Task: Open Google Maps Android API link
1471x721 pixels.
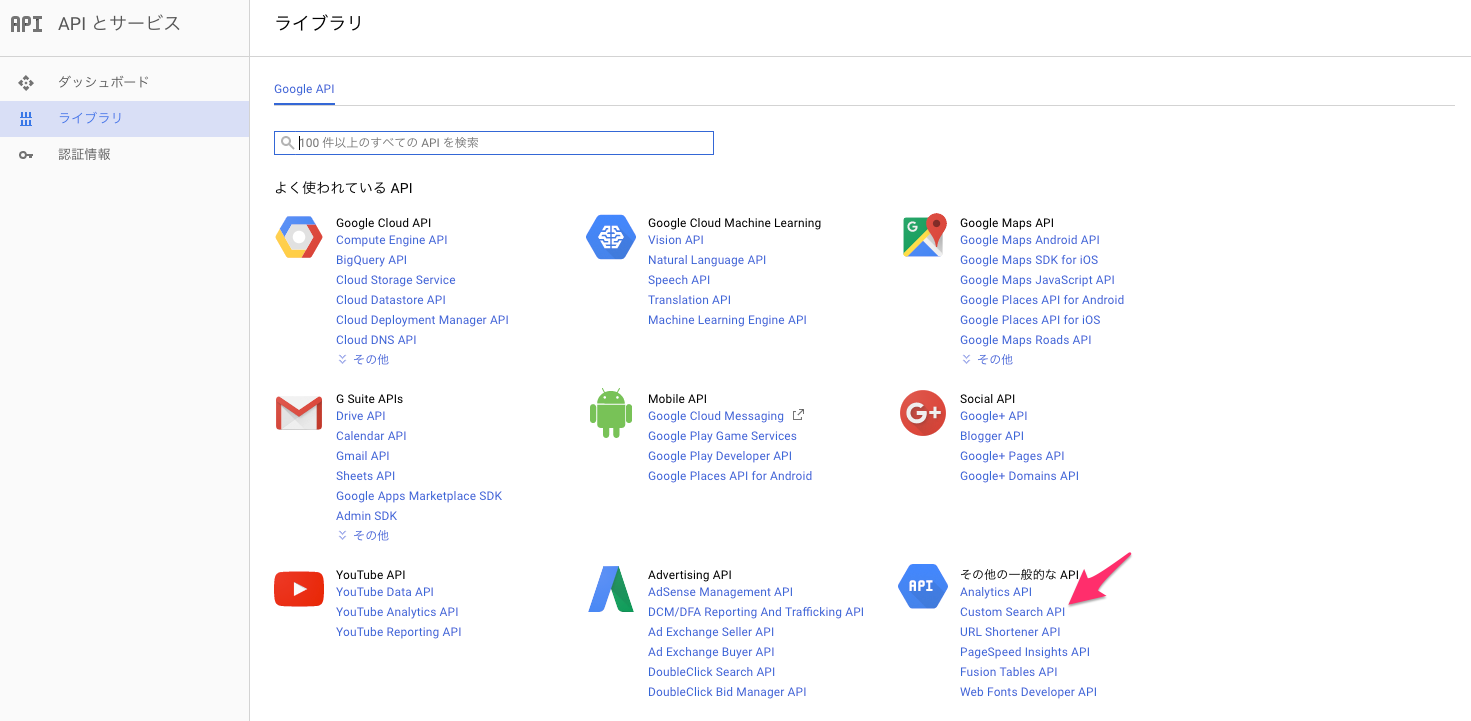Action: (x=1030, y=240)
